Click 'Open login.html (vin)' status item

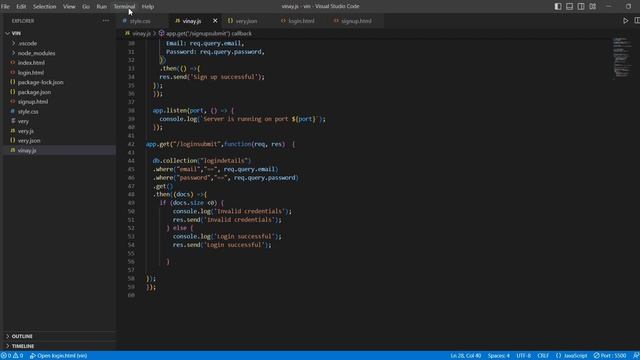tap(58, 356)
